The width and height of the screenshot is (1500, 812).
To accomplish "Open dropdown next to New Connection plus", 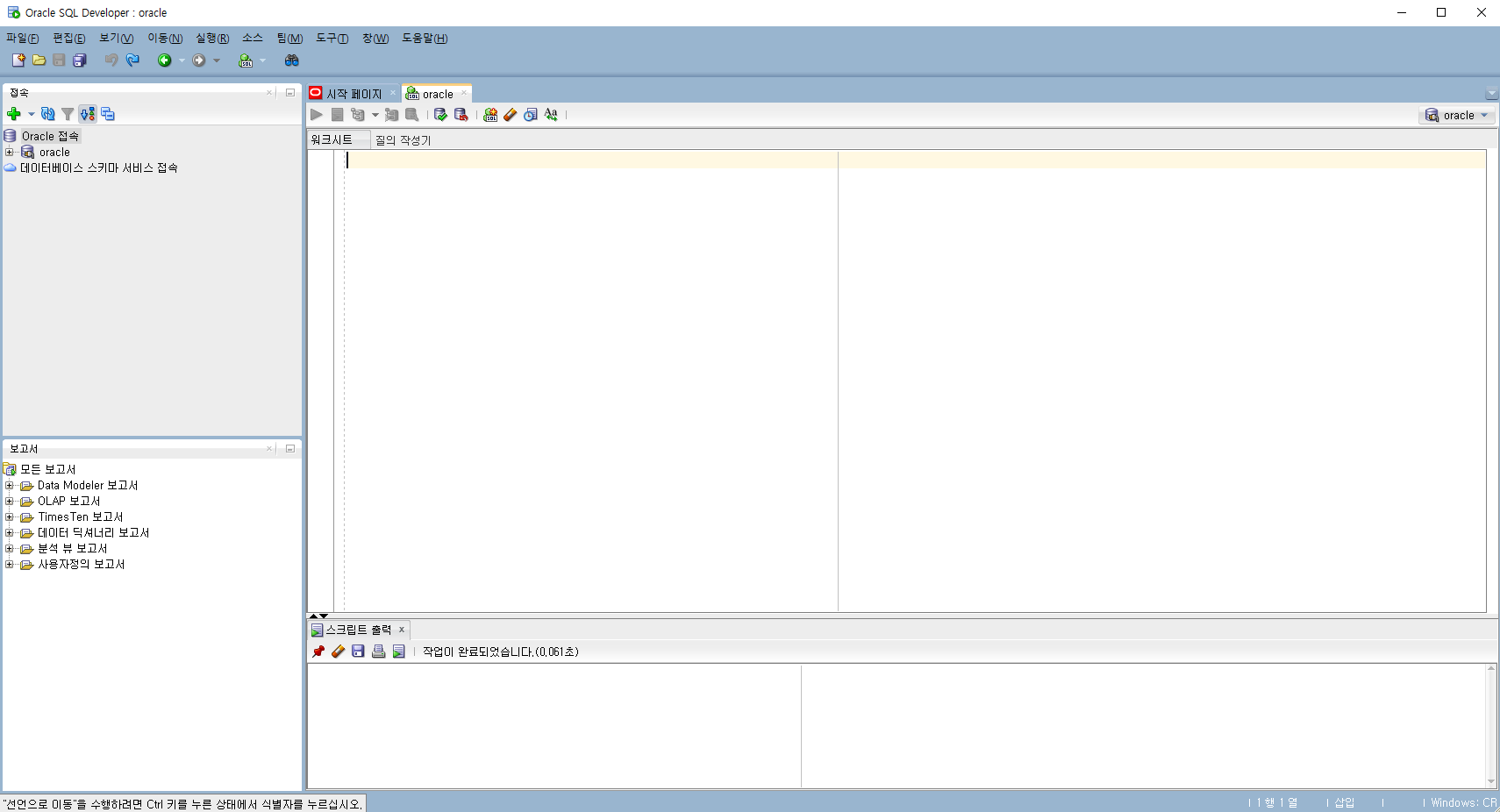I will [32, 114].
